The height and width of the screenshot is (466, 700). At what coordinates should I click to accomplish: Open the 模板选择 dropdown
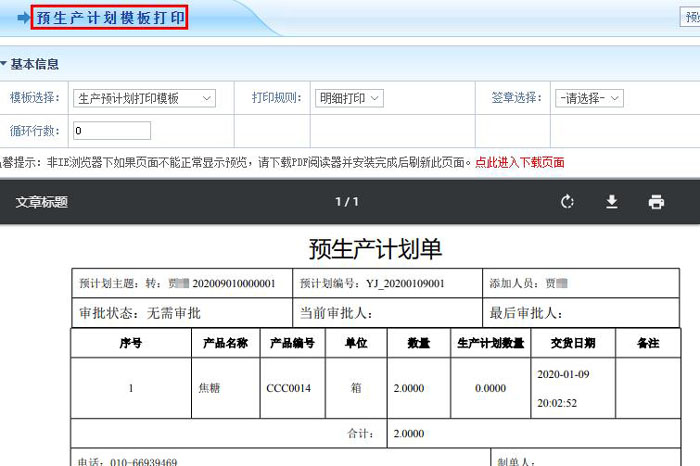click(x=144, y=98)
